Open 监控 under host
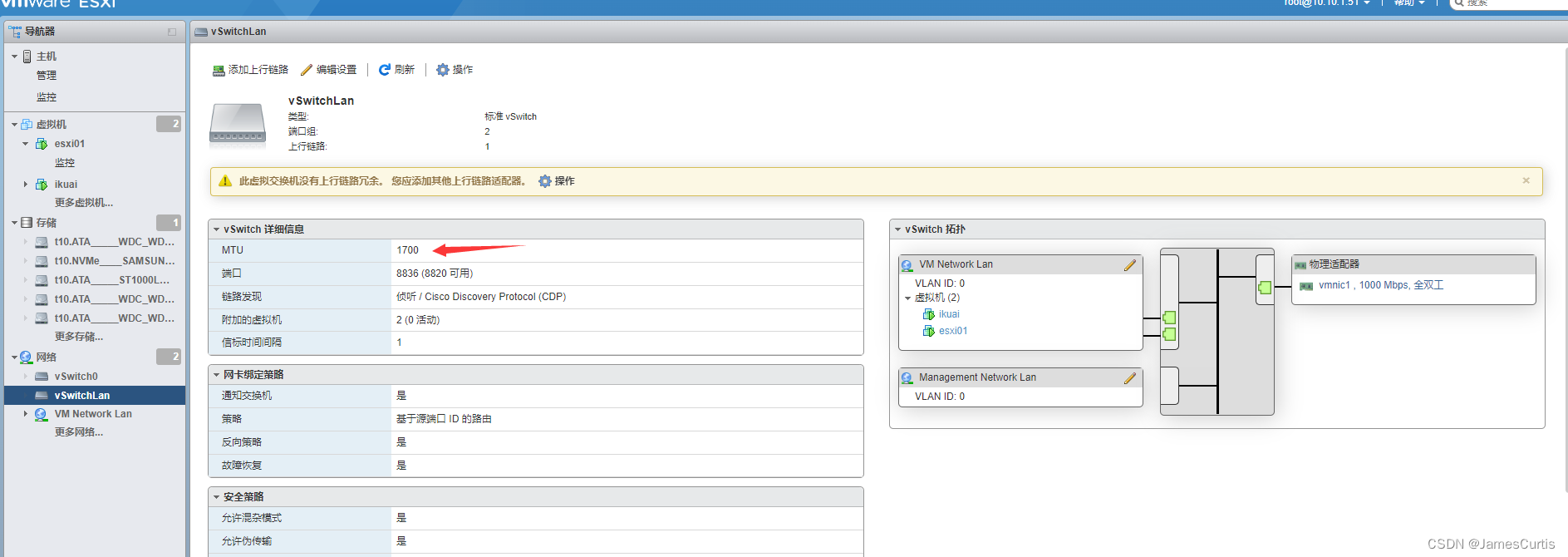 coord(47,97)
